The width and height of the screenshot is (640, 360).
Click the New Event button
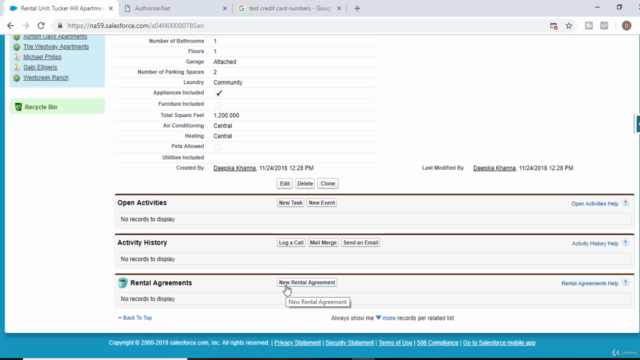click(x=322, y=202)
